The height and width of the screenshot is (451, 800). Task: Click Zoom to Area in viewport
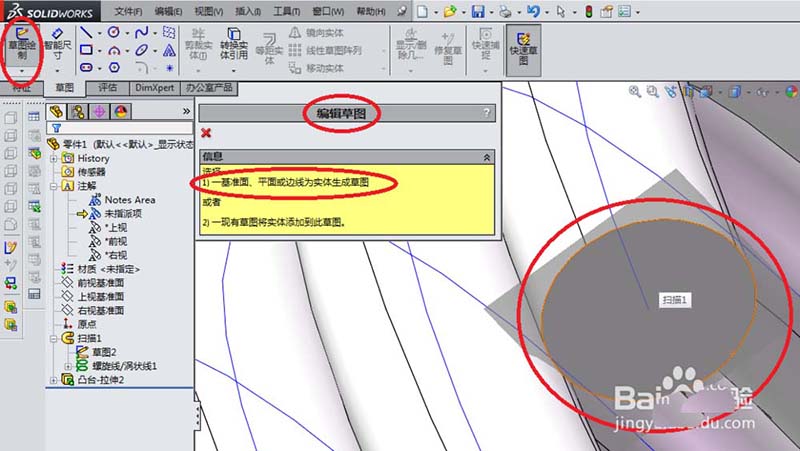652,91
